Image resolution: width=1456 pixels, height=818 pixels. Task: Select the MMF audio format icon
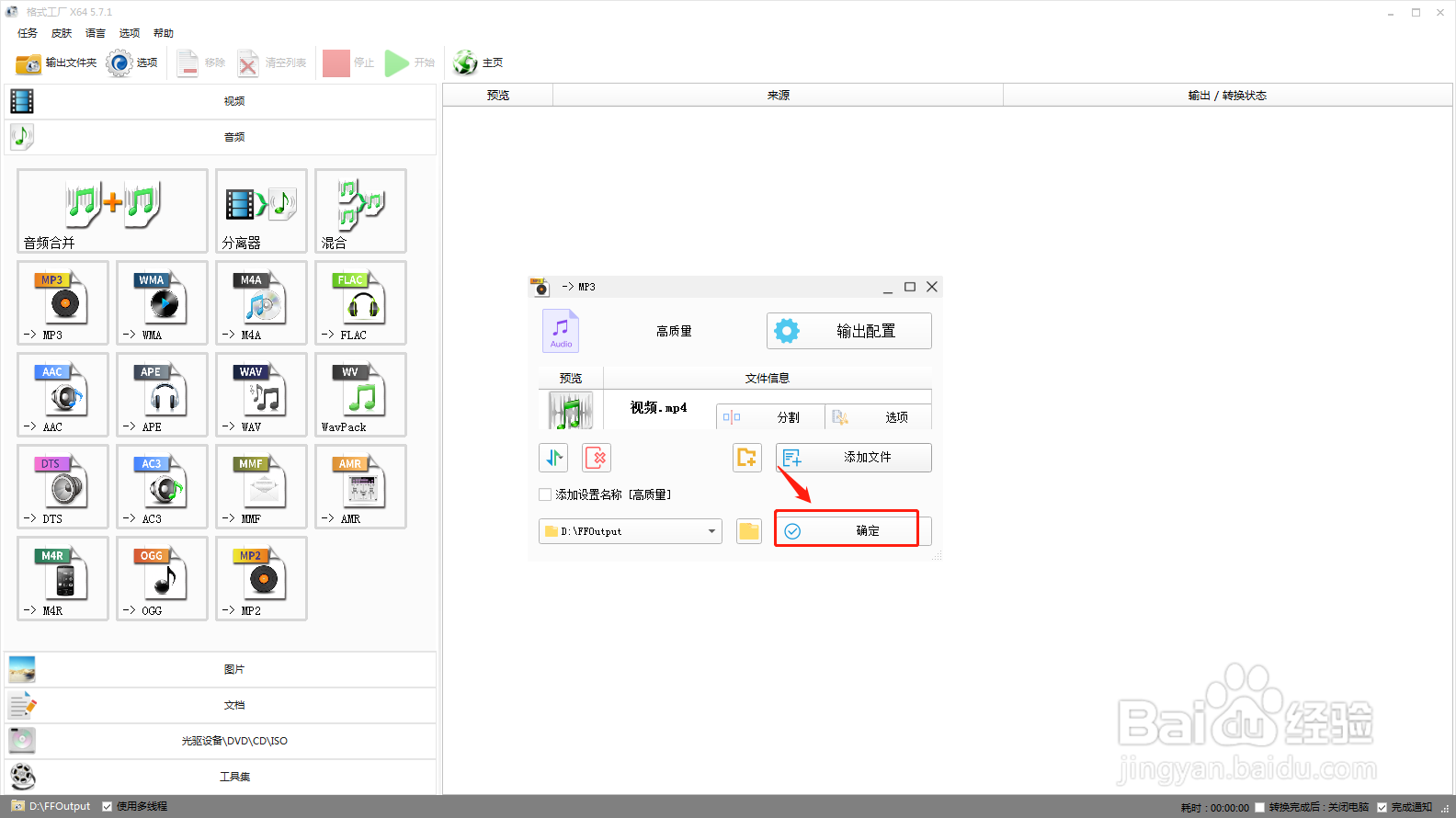coord(261,487)
